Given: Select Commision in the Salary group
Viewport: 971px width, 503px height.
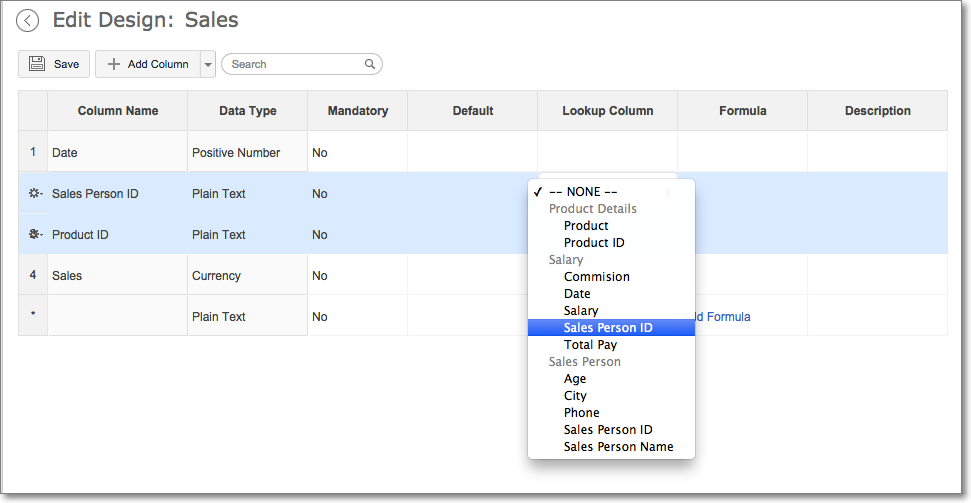Looking at the screenshot, I should click(x=596, y=277).
